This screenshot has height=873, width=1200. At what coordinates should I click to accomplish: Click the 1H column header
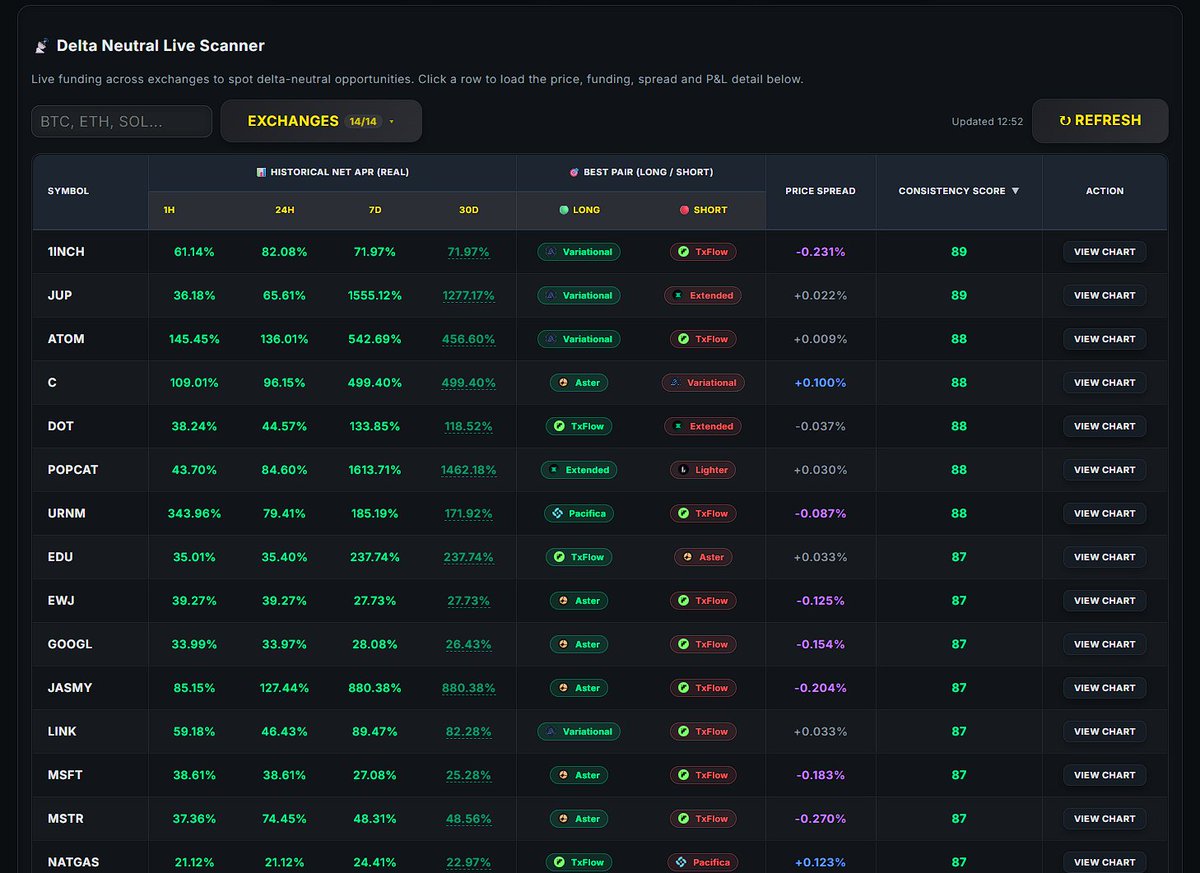(168, 210)
